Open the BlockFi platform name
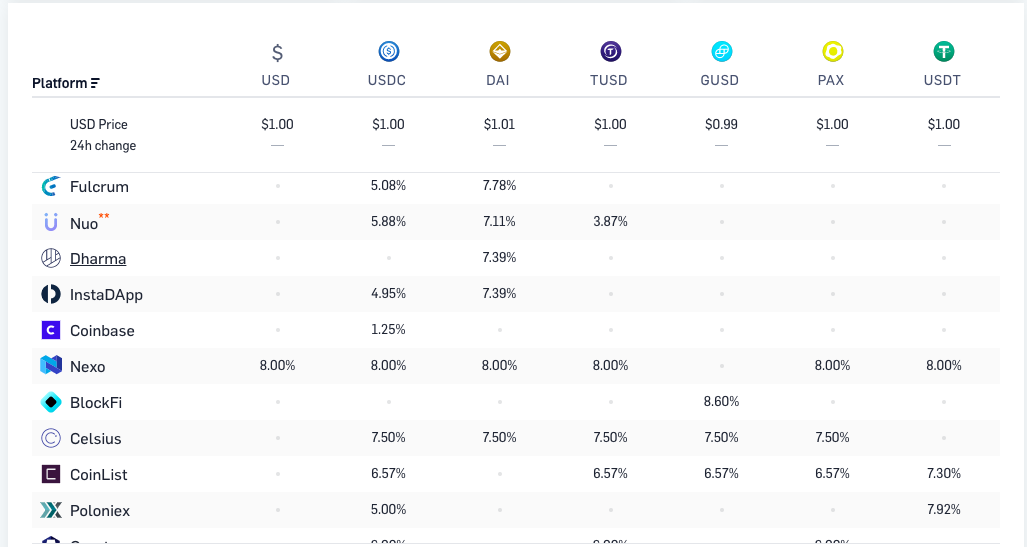Image resolution: width=1027 pixels, height=547 pixels. pos(96,403)
